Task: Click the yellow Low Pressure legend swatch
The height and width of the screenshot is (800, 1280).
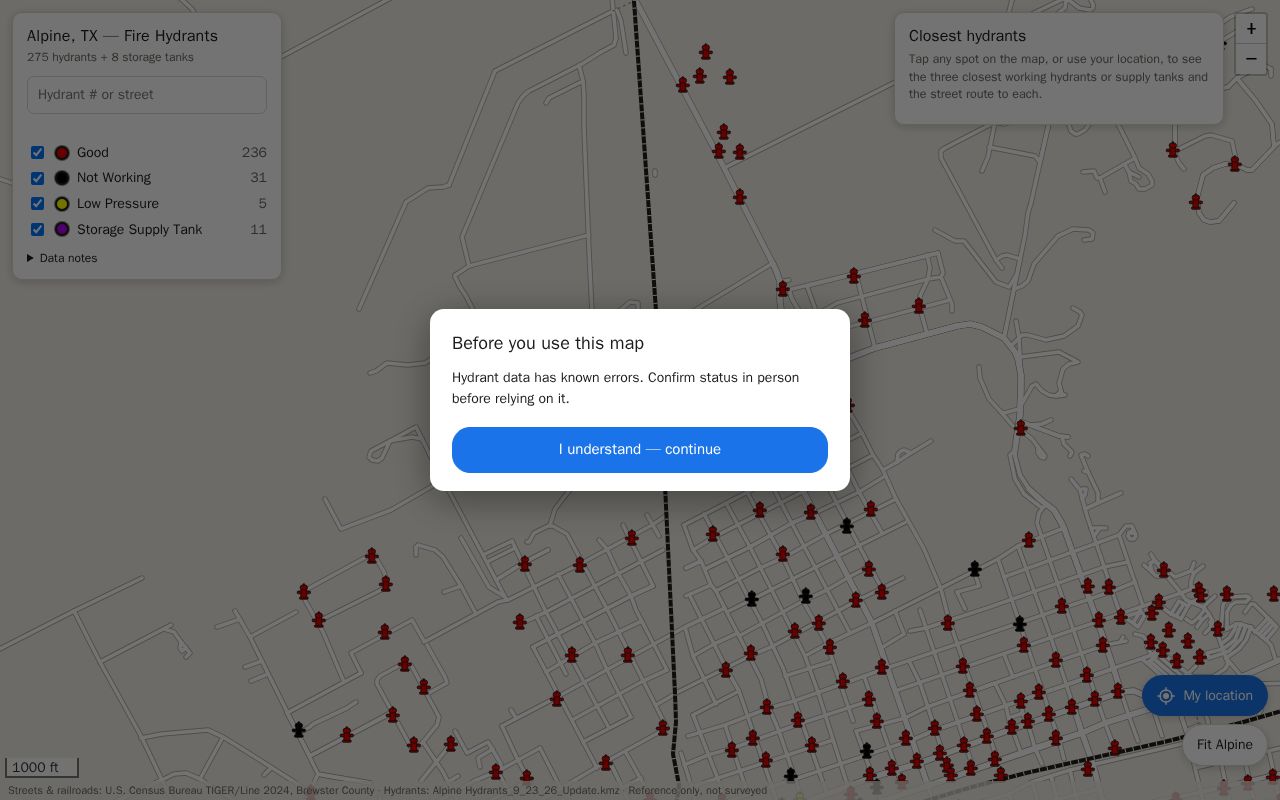Action: 62,204
